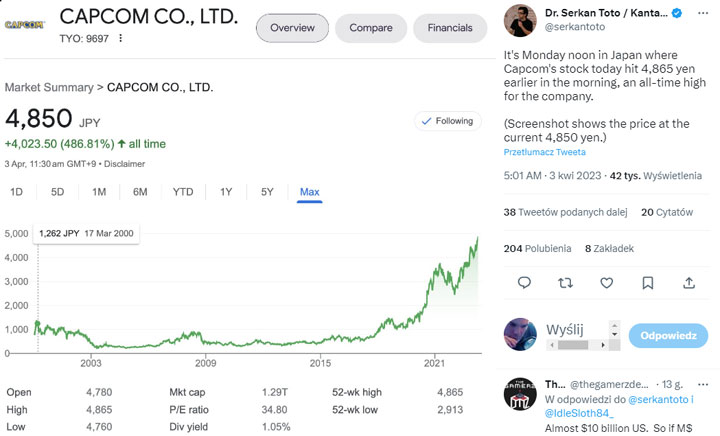Select the 5Y time range
Image resolution: width=720 pixels, height=436 pixels.
click(x=267, y=192)
